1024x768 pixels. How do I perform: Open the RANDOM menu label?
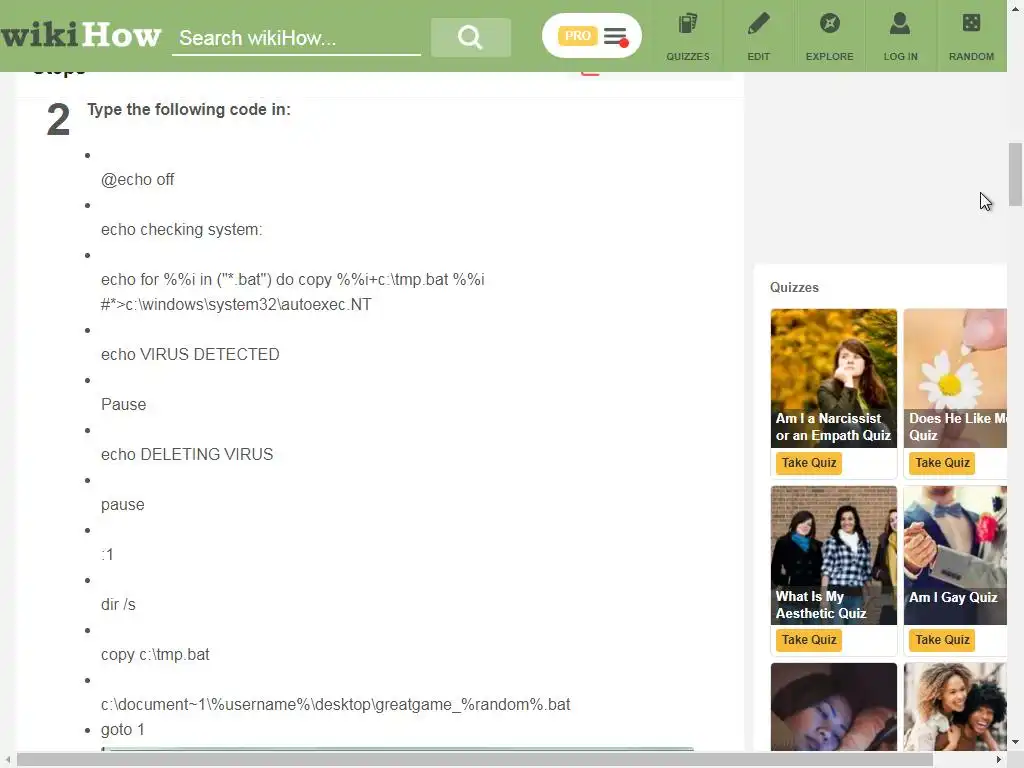point(971,57)
